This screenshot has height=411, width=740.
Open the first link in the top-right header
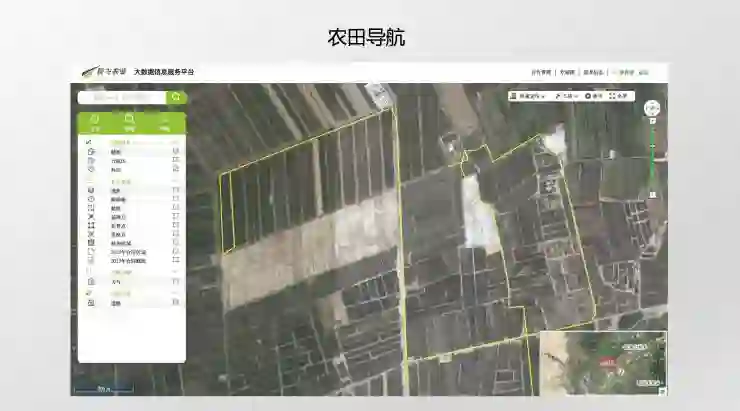(541, 72)
